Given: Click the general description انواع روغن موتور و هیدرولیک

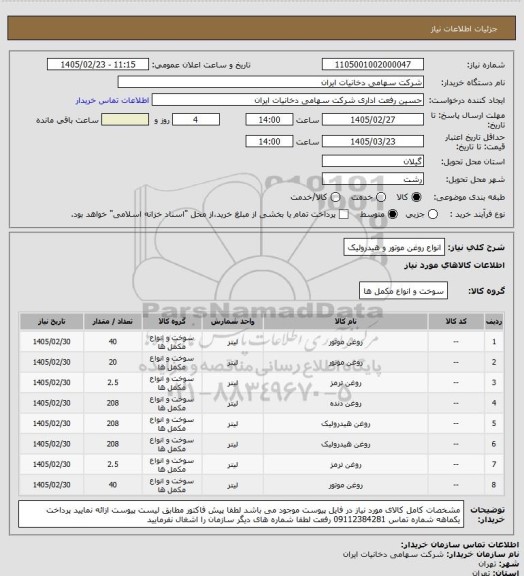Looking at the screenshot, I should pos(394,248).
